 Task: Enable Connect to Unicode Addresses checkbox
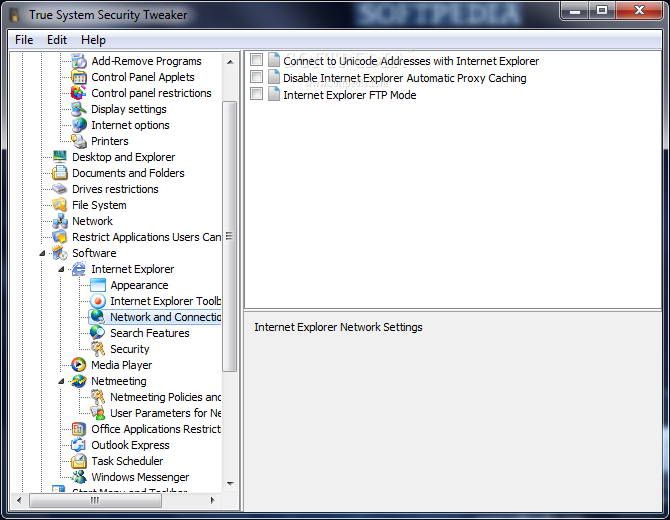[256, 59]
